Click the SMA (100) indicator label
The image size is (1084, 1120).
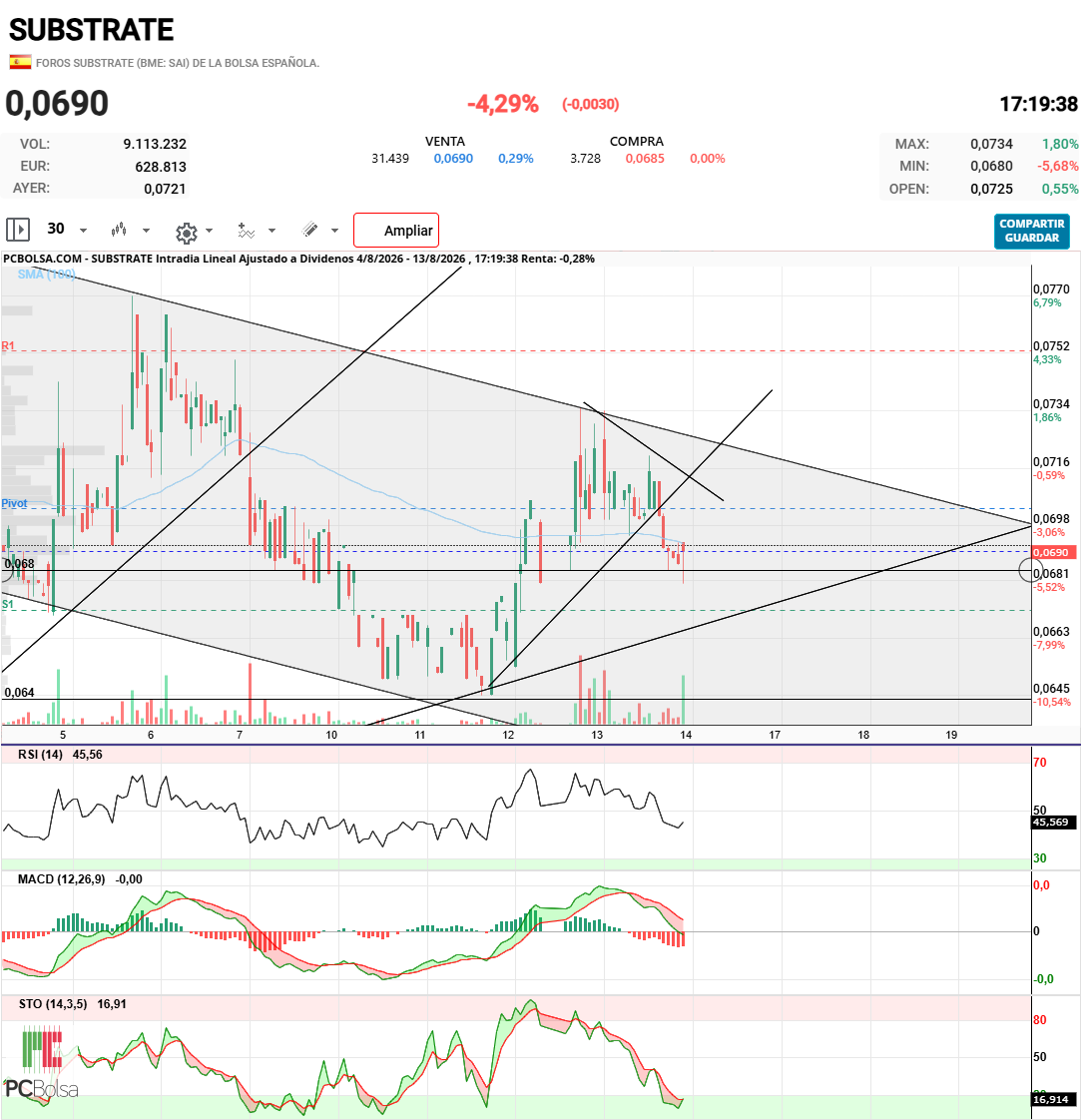click(x=47, y=275)
